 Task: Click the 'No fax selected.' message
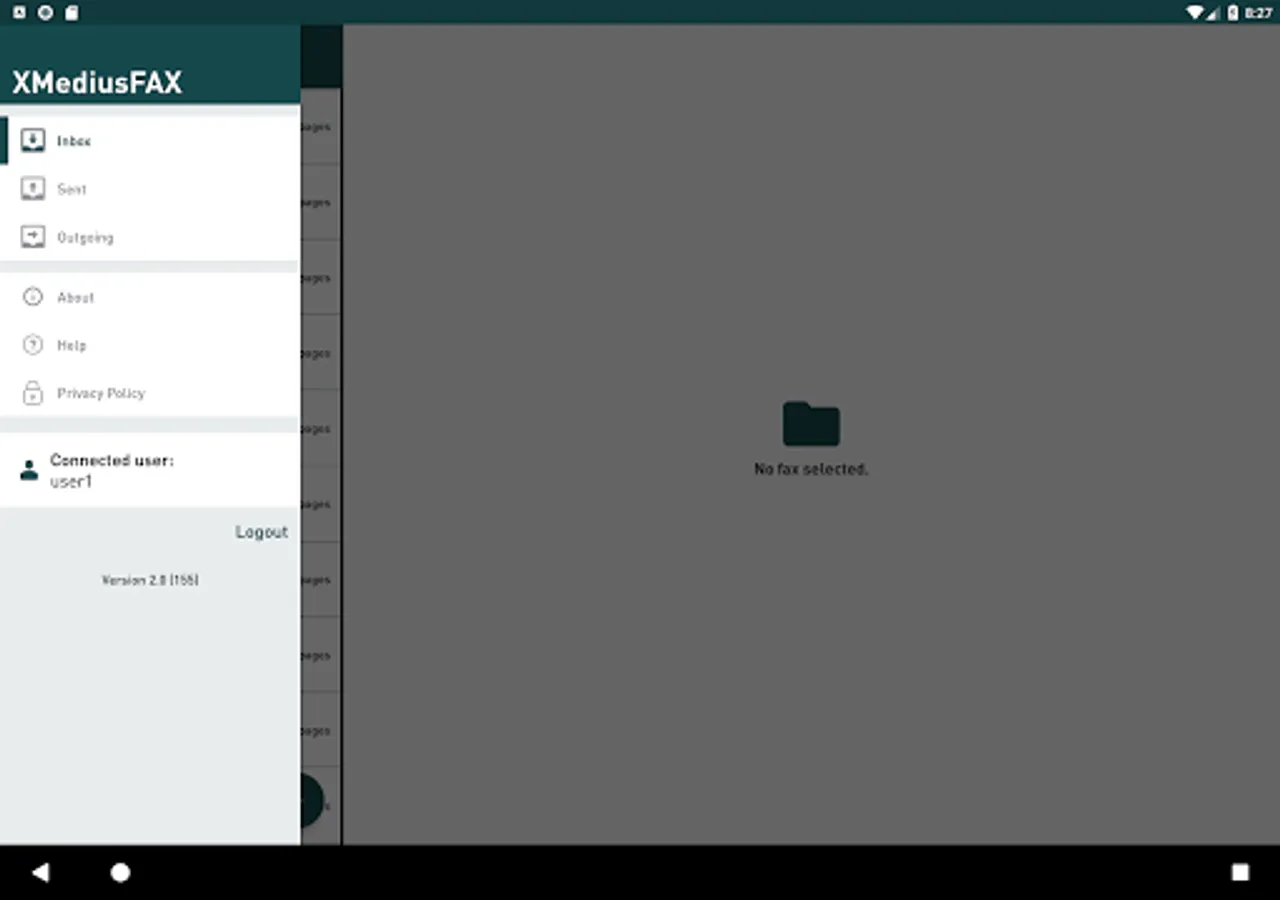click(811, 469)
